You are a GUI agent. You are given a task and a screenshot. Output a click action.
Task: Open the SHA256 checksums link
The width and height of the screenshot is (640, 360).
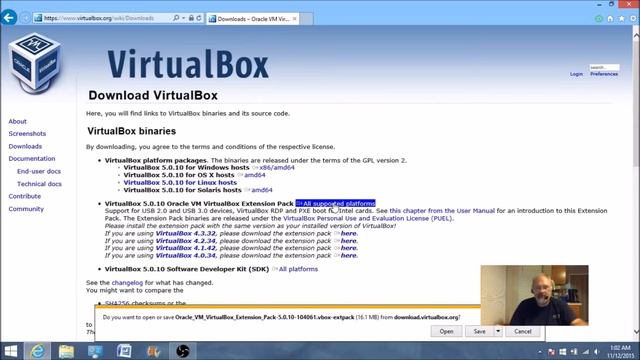point(117,303)
